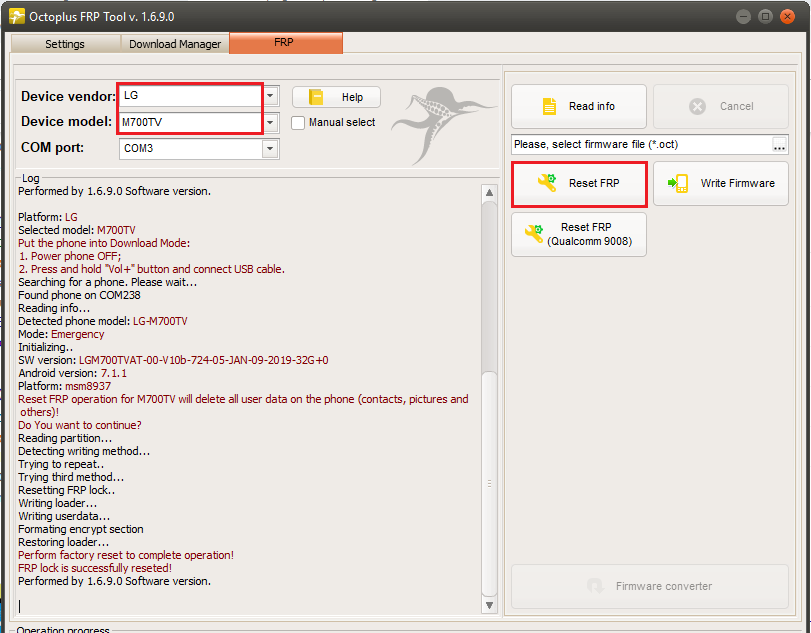Click the log scrollbar down arrow
811x633 pixels.
tap(489, 605)
